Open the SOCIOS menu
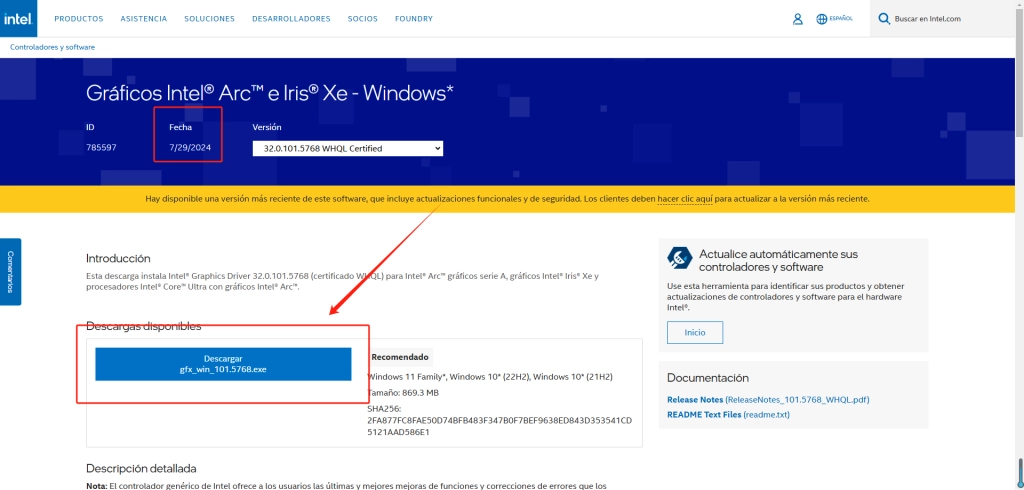This screenshot has width=1024, height=490. 362,19
